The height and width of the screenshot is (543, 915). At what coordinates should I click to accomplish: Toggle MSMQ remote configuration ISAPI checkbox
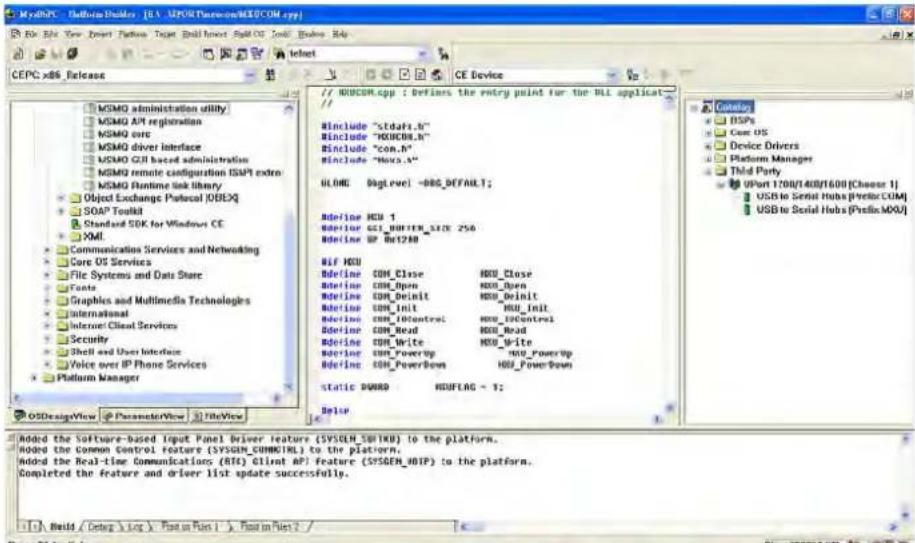[89, 173]
